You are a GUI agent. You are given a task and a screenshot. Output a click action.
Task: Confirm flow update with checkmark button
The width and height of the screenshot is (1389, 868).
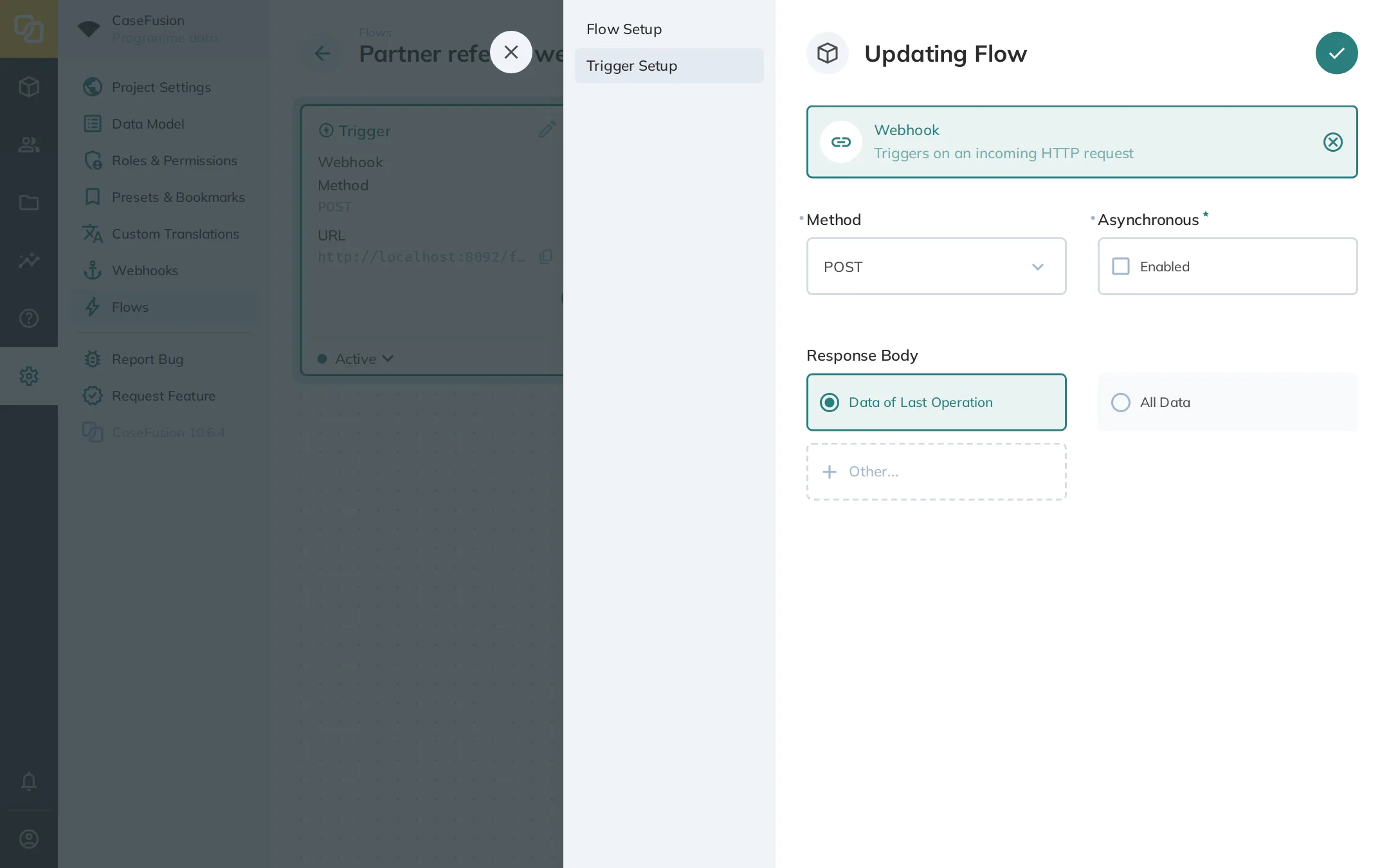(1336, 53)
